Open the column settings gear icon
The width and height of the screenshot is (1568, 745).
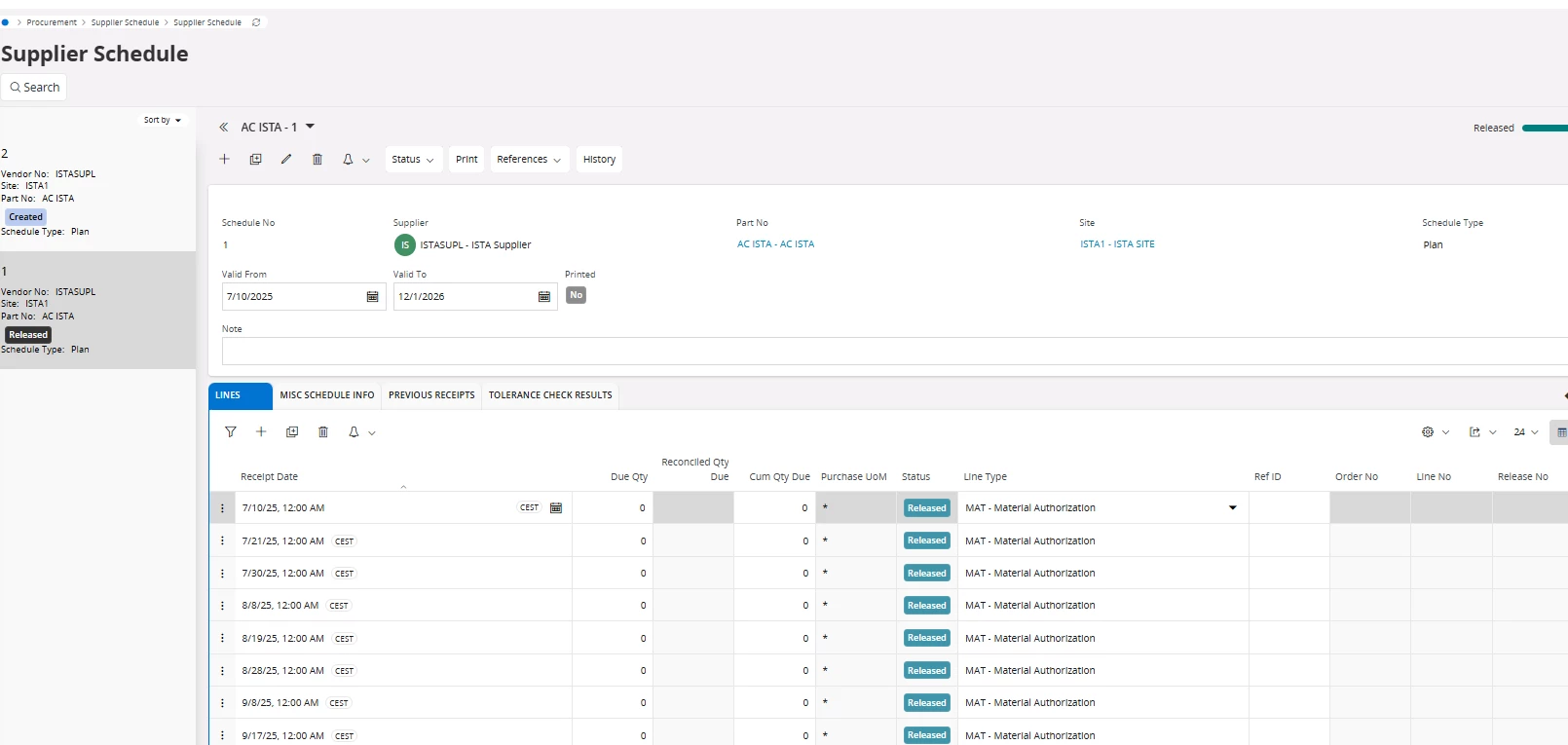pos(1428,431)
